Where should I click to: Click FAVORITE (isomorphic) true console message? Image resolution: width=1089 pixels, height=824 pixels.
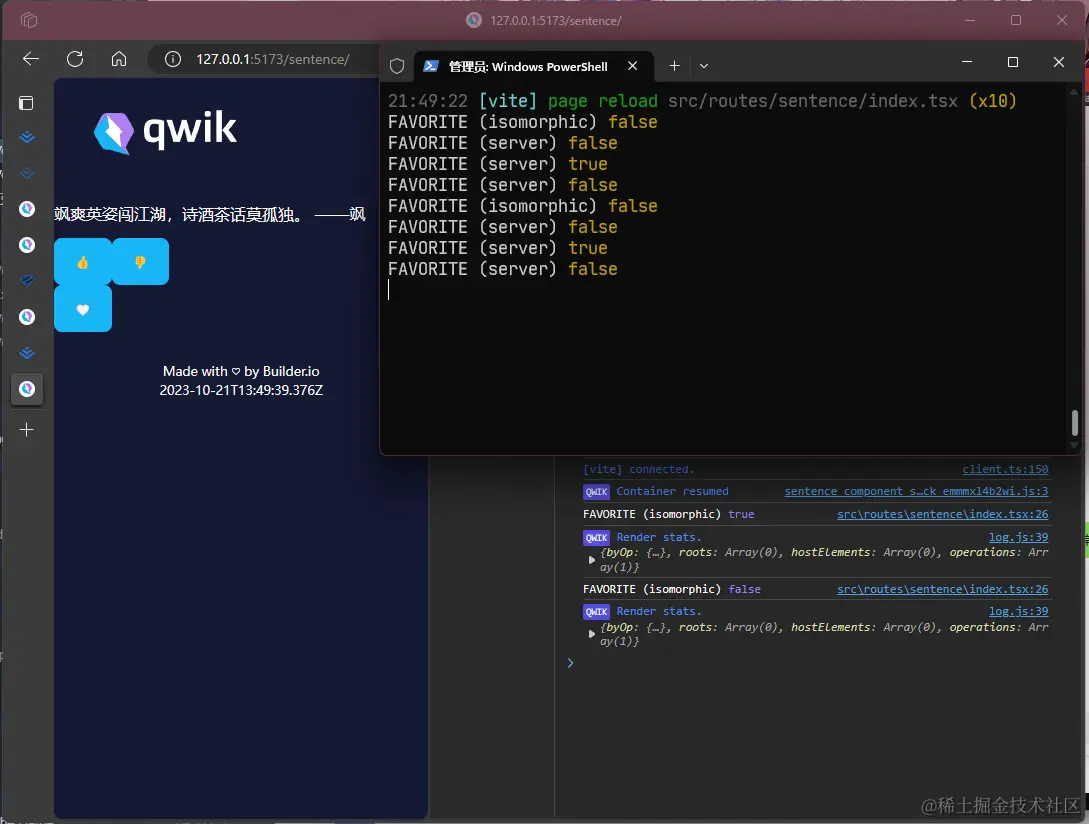pyautogui.click(x=668, y=514)
